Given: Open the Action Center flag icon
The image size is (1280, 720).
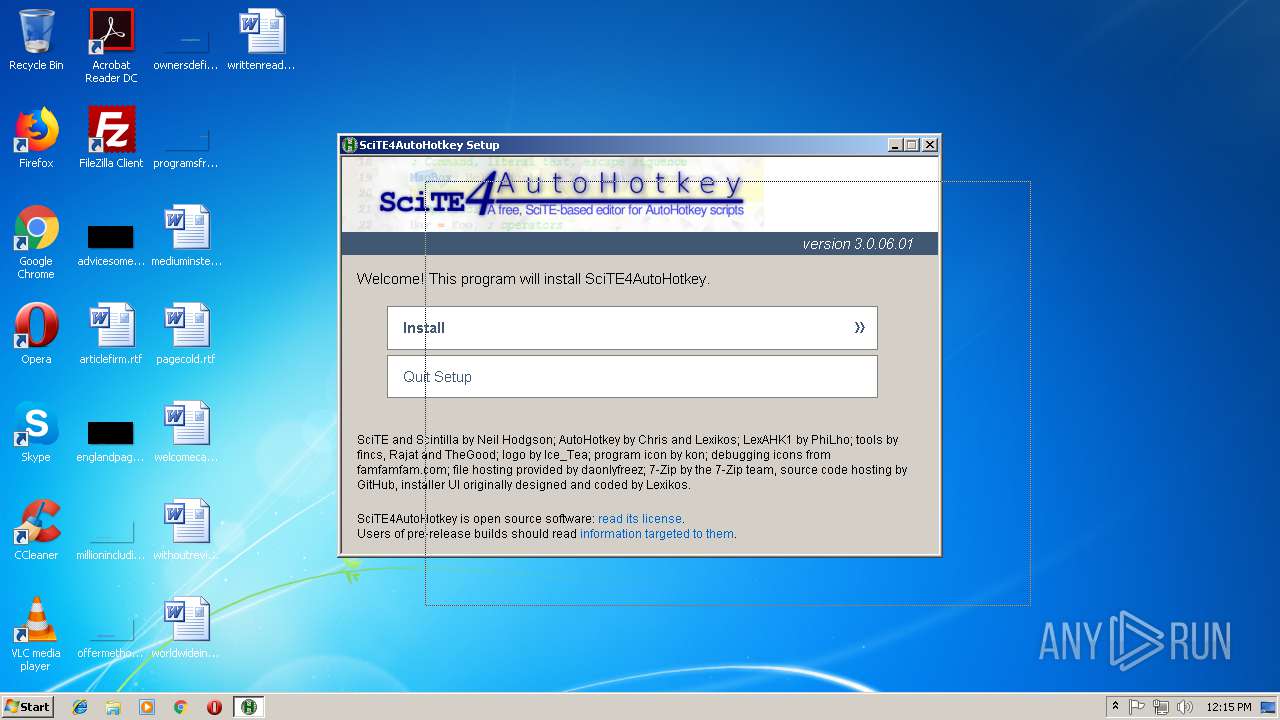Looking at the screenshot, I should click(1137, 707).
